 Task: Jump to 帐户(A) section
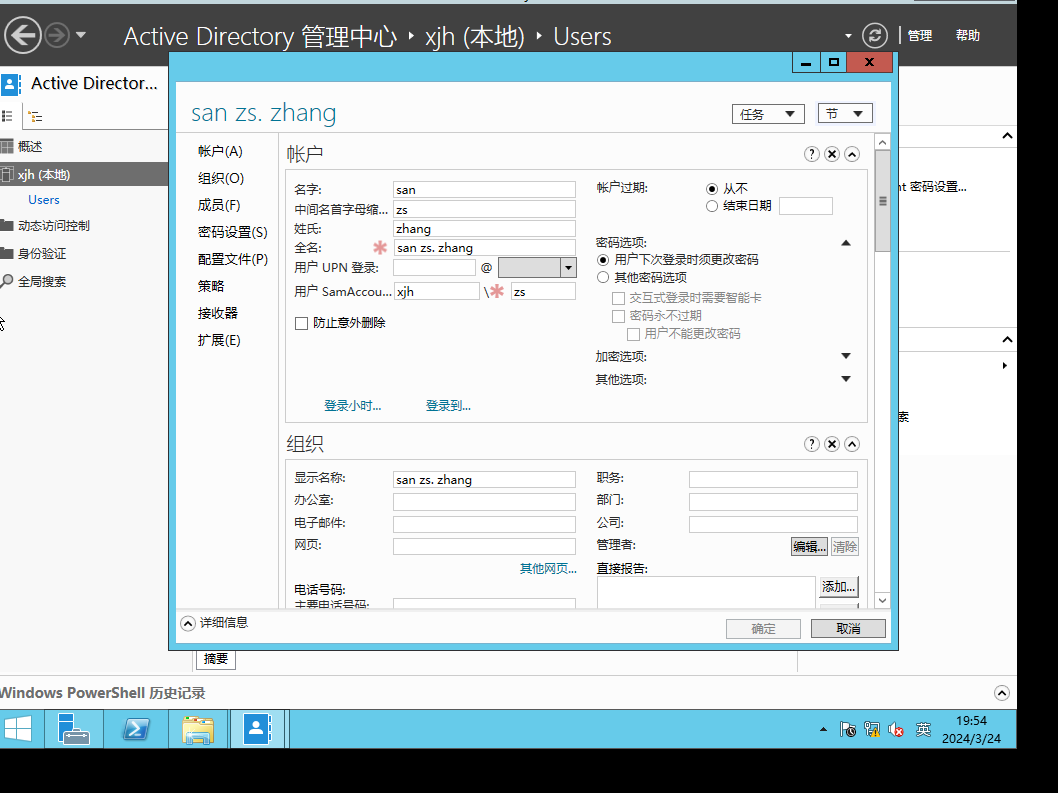click(x=220, y=151)
